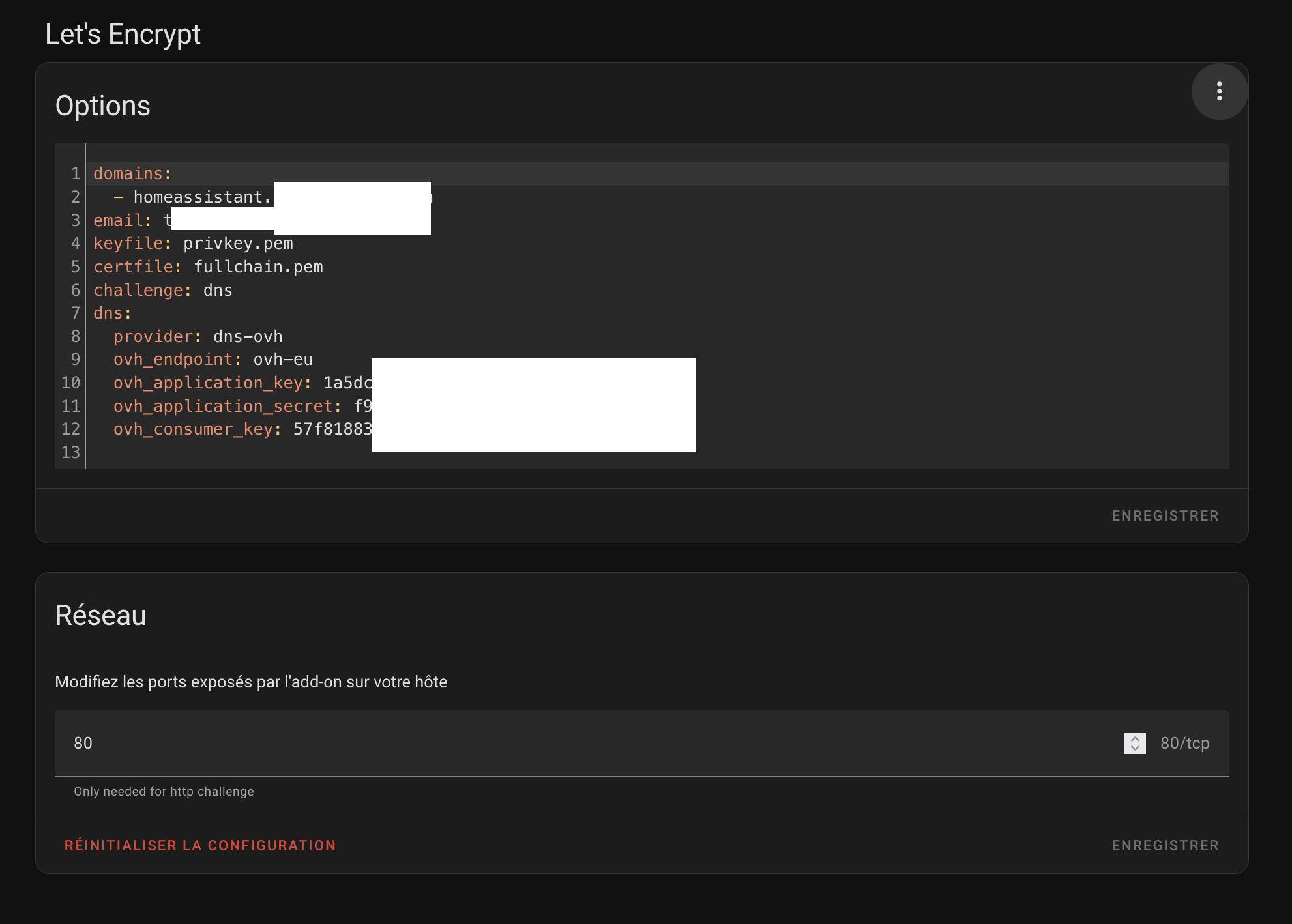Click RÉINITIALISER LA CONFIGURATION
1292x924 pixels.
200,845
